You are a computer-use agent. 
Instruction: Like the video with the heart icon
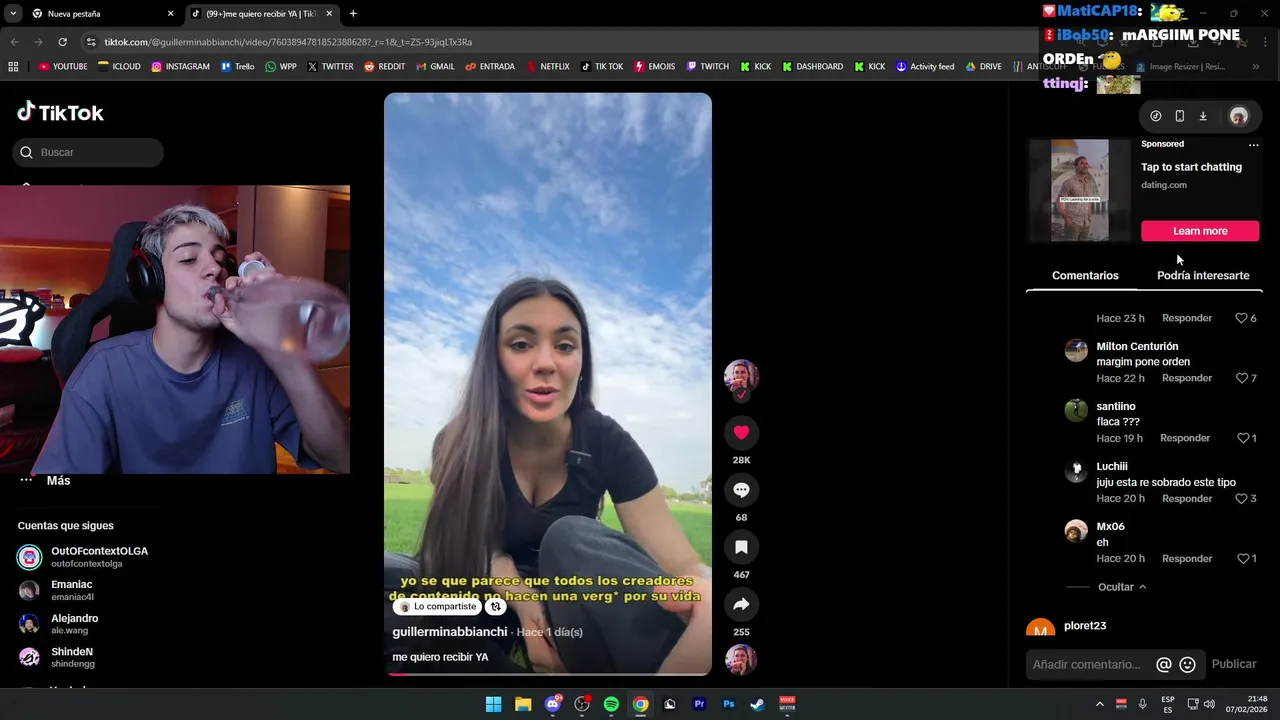point(741,432)
